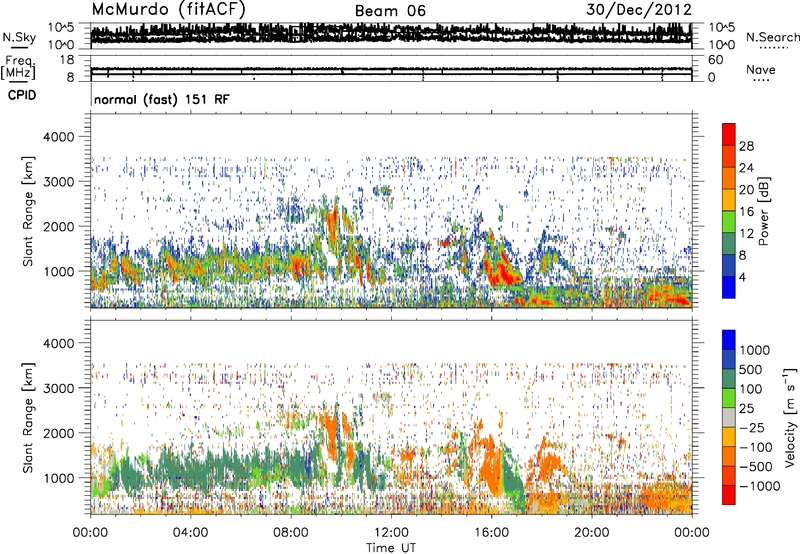Click the blue bottom of power colorbar
Screen dimensions: 800x554
[729, 287]
